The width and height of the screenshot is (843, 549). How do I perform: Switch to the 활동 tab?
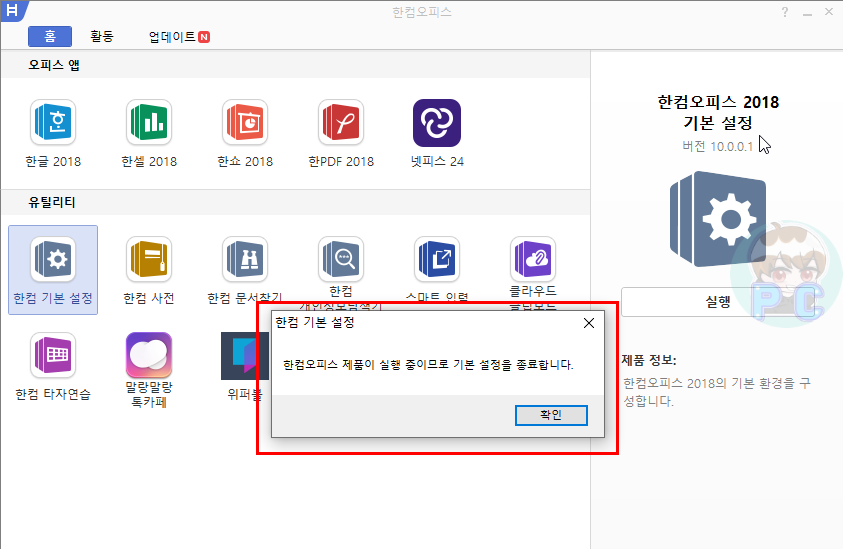(102, 37)
